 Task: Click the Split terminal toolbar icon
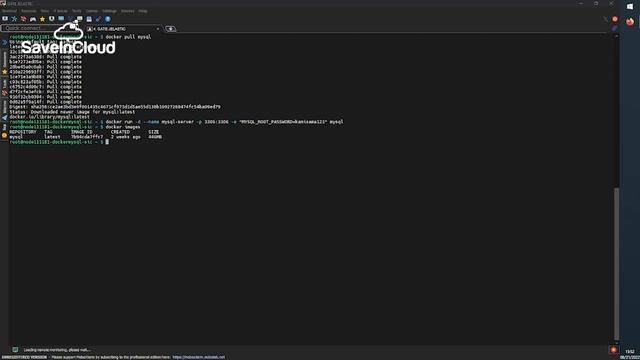[61, 19]
